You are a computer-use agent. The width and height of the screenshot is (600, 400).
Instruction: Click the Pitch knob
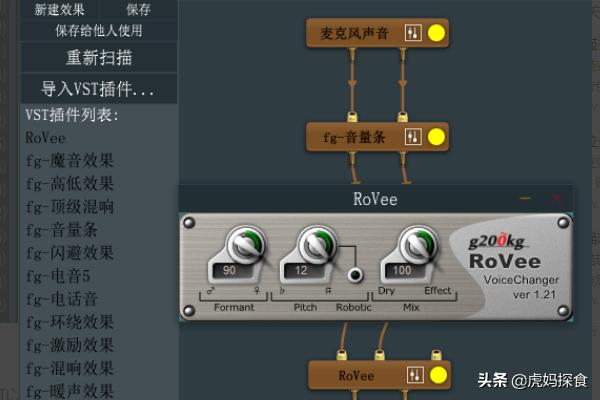coord(317,245)
